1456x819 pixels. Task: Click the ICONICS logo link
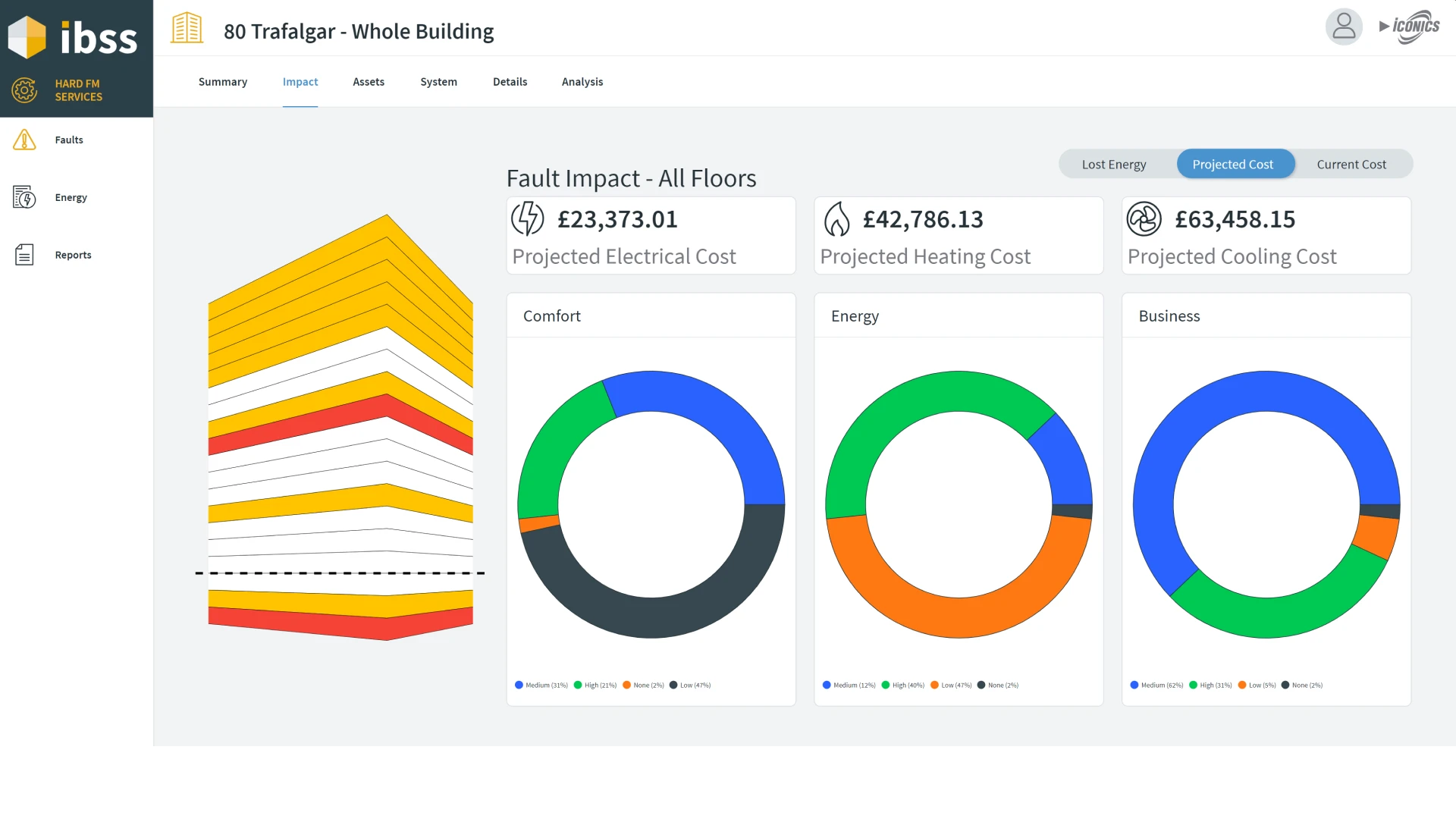click(1410, 27)
